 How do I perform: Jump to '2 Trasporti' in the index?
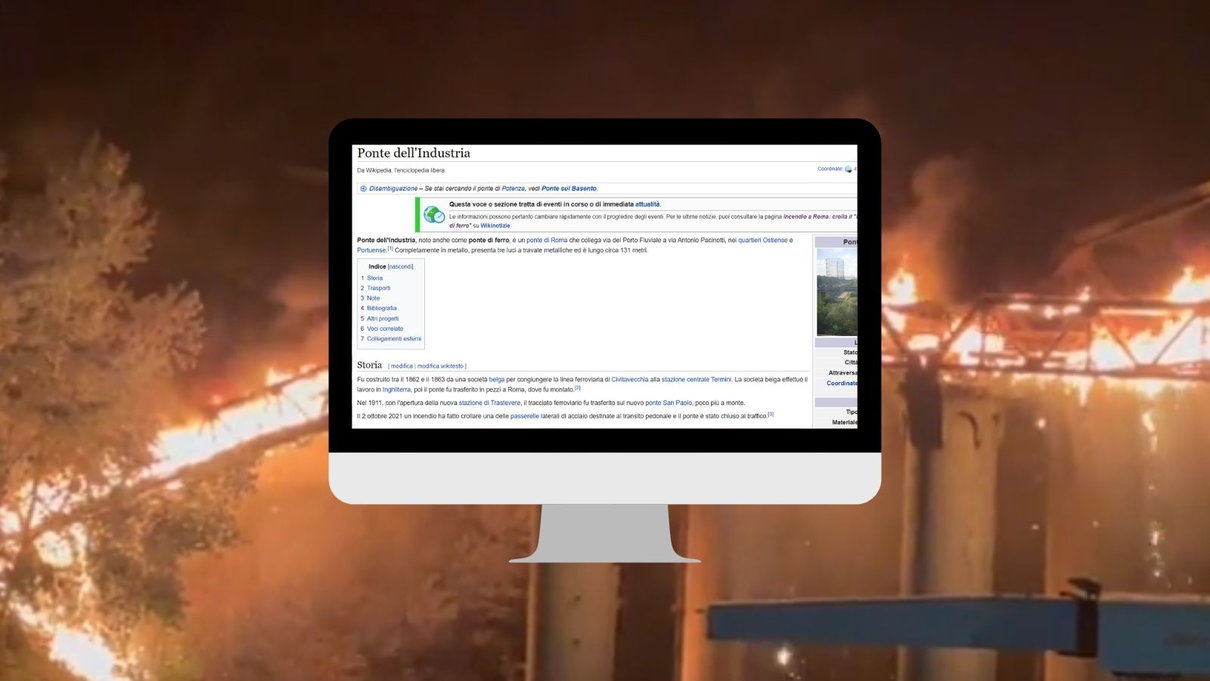click(376, 288)
